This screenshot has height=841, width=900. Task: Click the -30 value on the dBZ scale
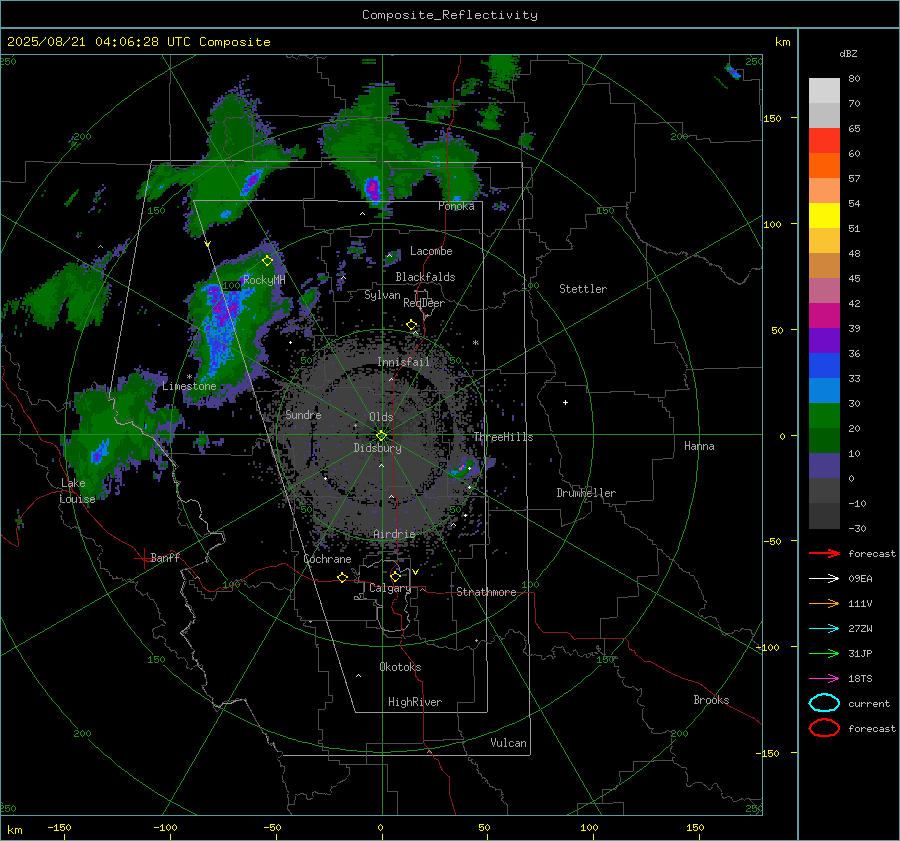(857, 529)
